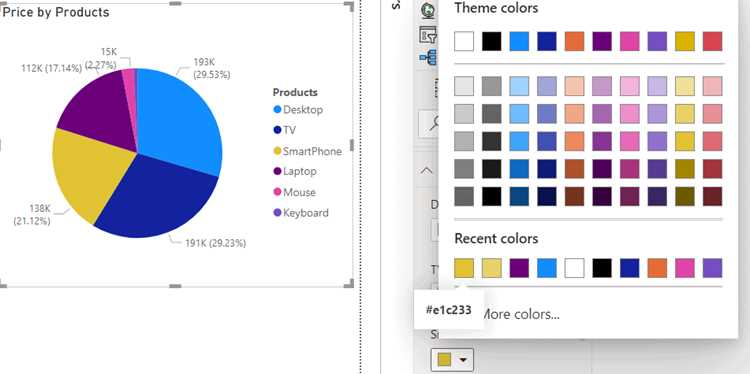Select orange in Recent colors

pyautogui.click(x=657, y=268)
